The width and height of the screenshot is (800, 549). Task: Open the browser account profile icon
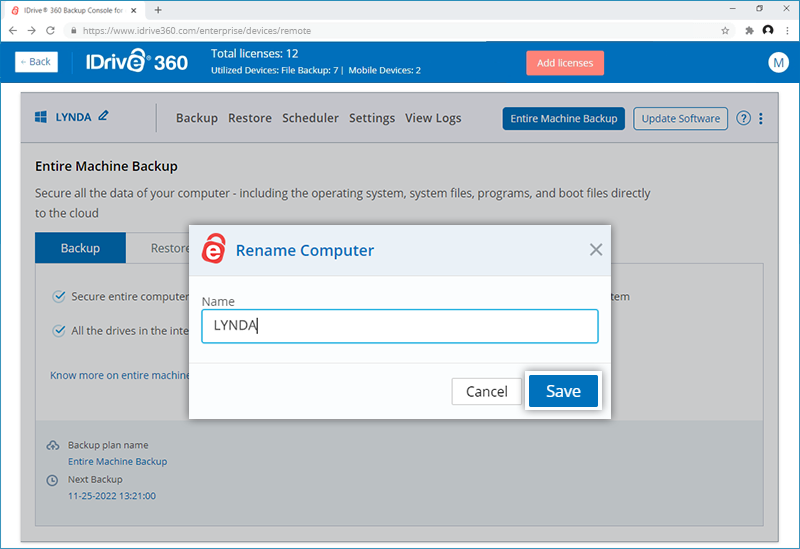(768, 31)
